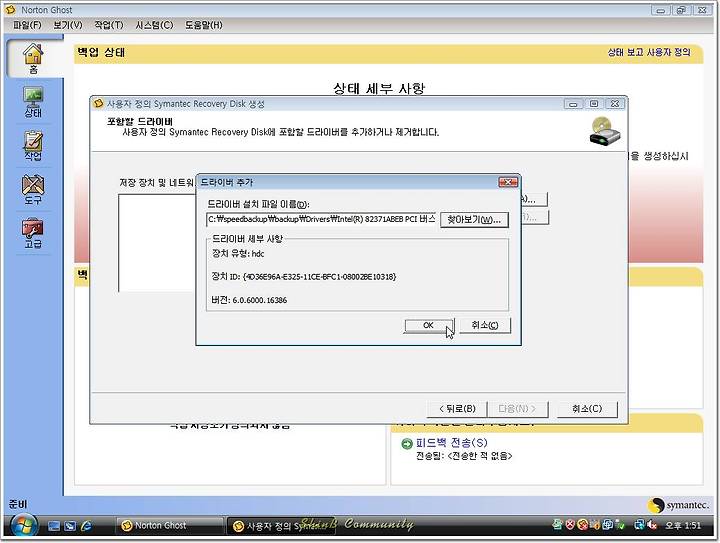
Task: Click the 상태 세부 사항 heading
Action: 379,88
